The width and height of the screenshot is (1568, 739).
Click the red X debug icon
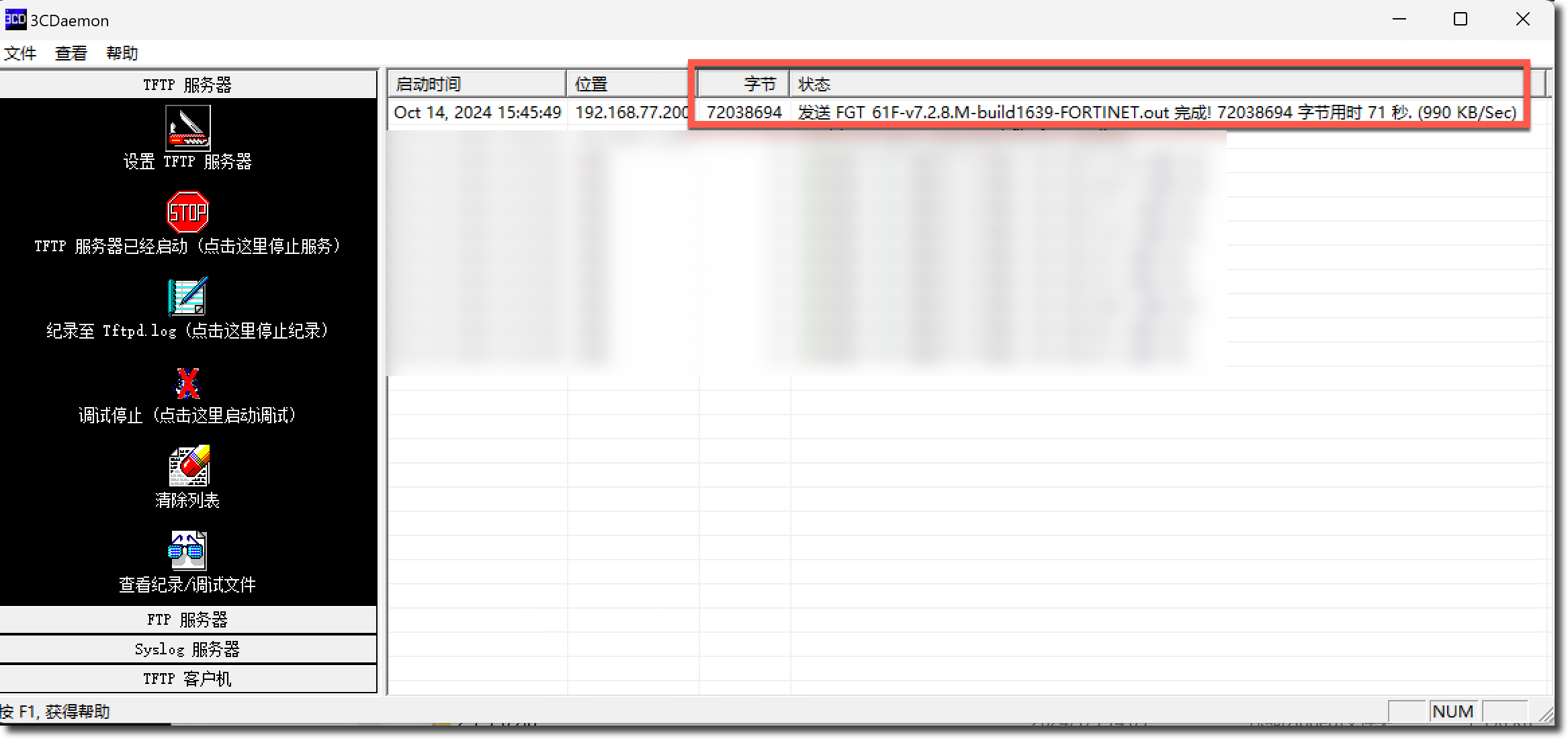pyautogui.click(x=187, y=383)
